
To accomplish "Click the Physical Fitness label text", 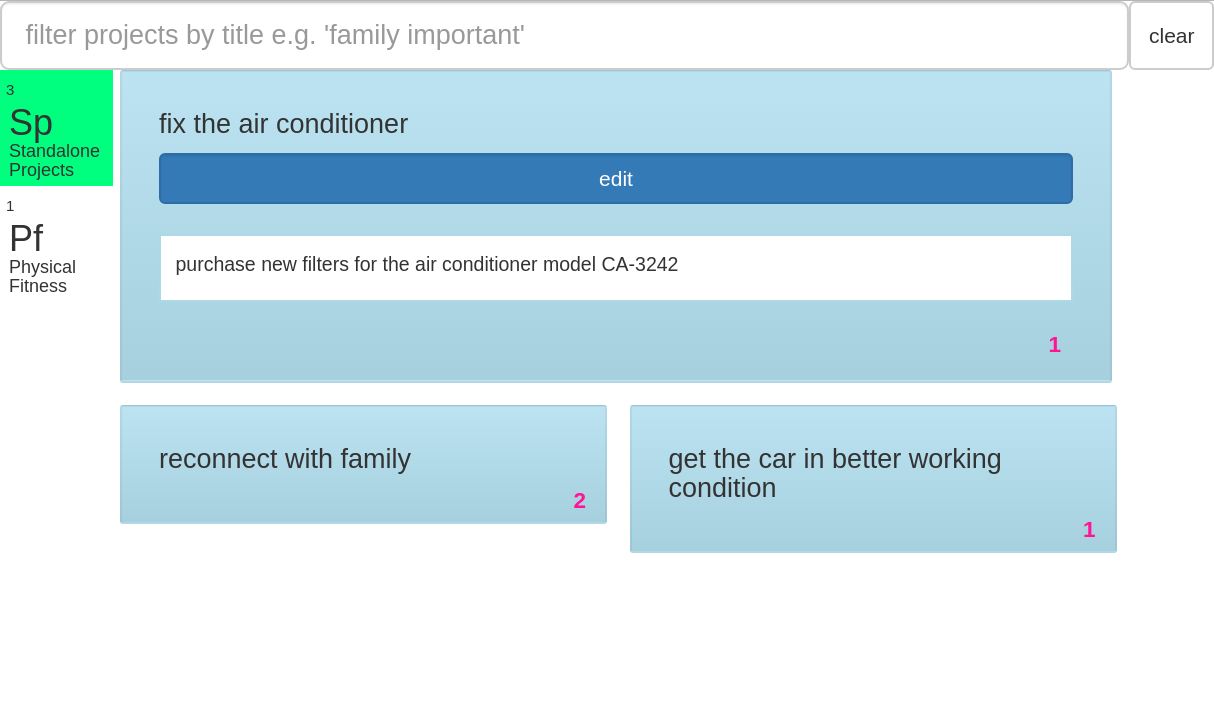I will 43,277.
